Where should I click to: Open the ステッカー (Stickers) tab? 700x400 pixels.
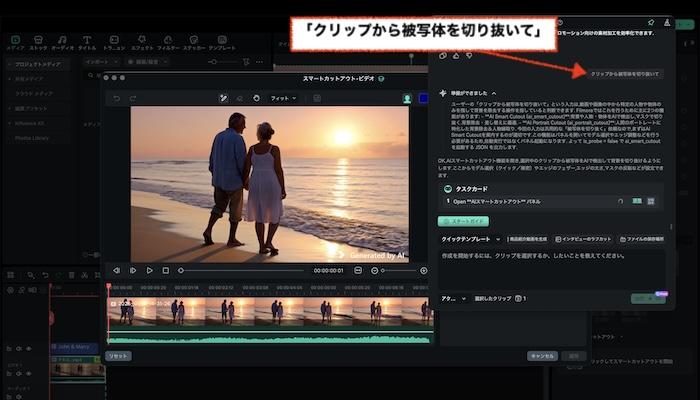pyautogui.click(x=194, y=43)
